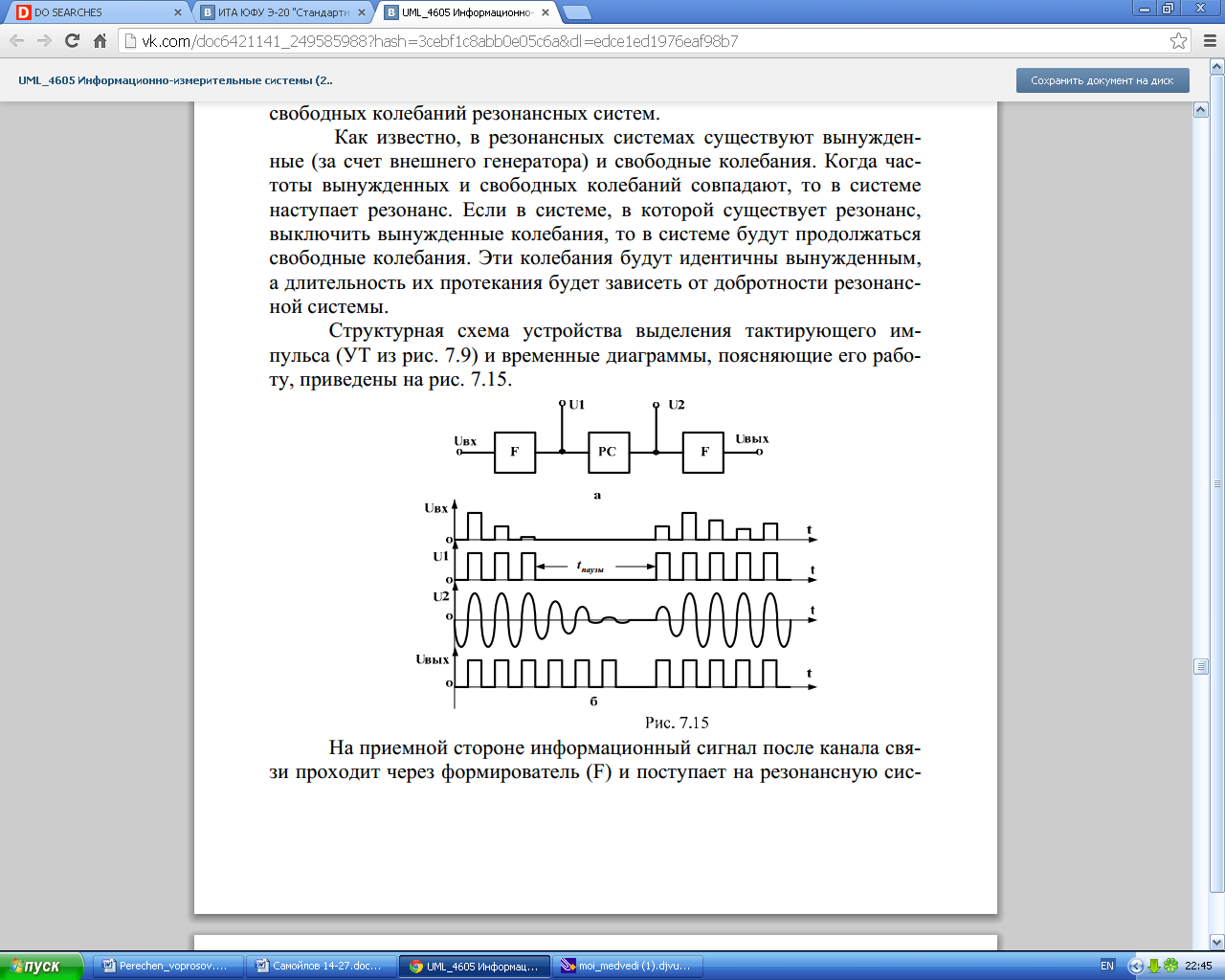
Task: Reload the current page
Action: point(72,41)
